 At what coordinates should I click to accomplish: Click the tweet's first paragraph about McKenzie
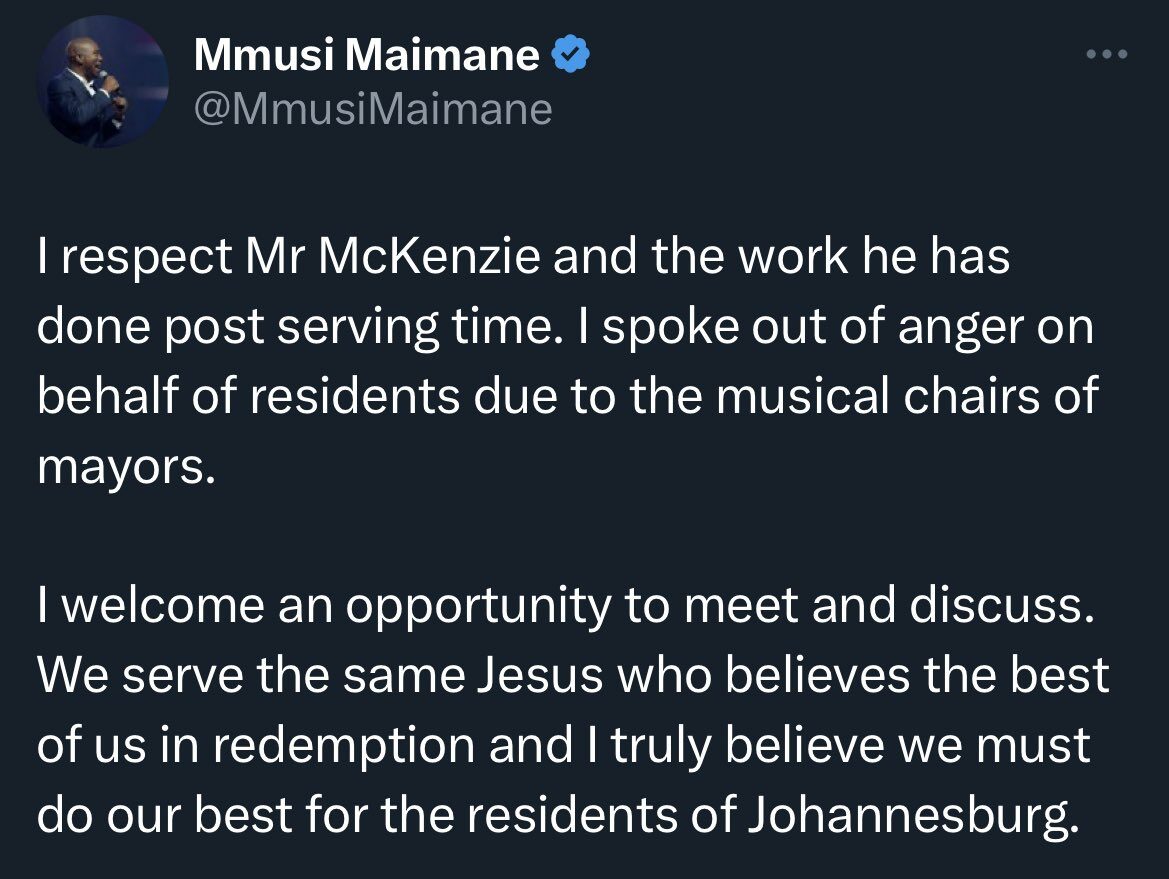pos(567,362)
